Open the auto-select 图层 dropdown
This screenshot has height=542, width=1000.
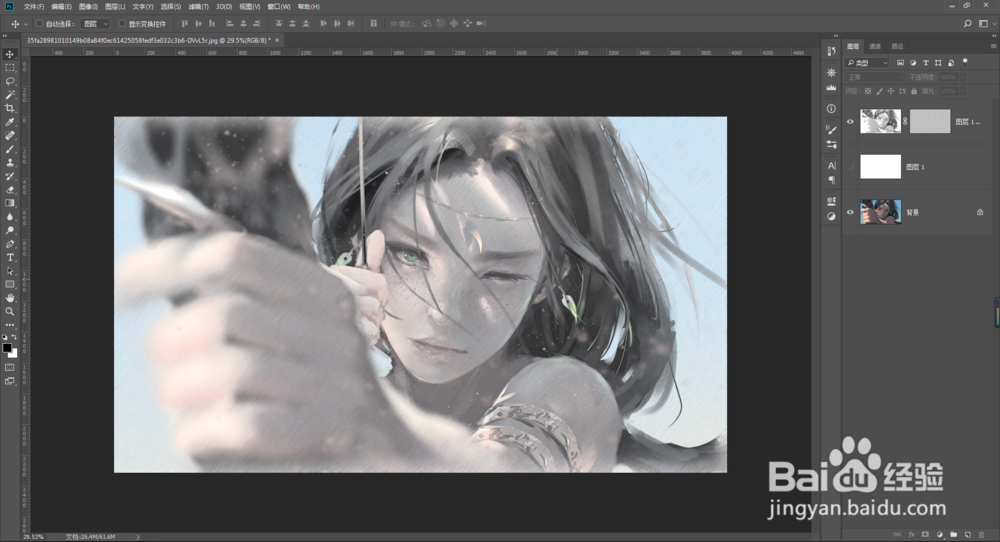(96, 24)
